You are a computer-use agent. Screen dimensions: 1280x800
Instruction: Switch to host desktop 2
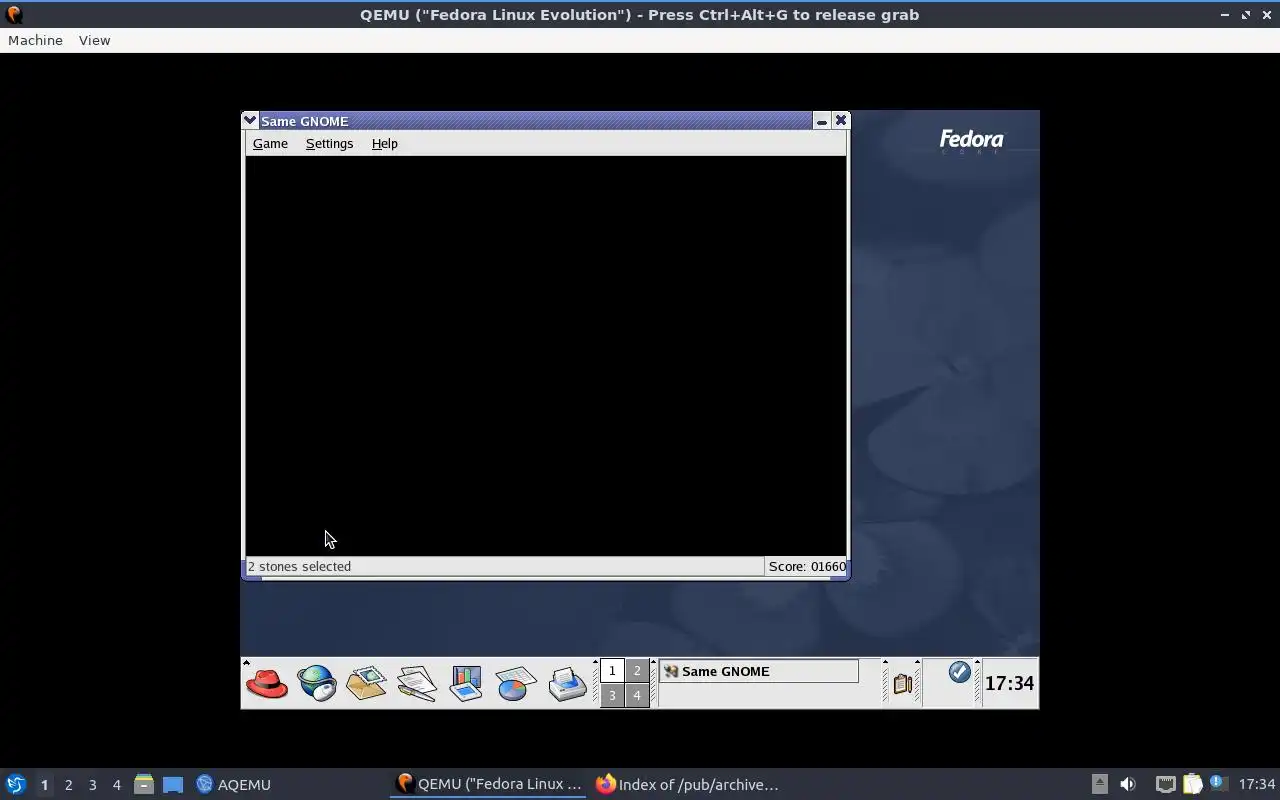[x=68, y=785]
